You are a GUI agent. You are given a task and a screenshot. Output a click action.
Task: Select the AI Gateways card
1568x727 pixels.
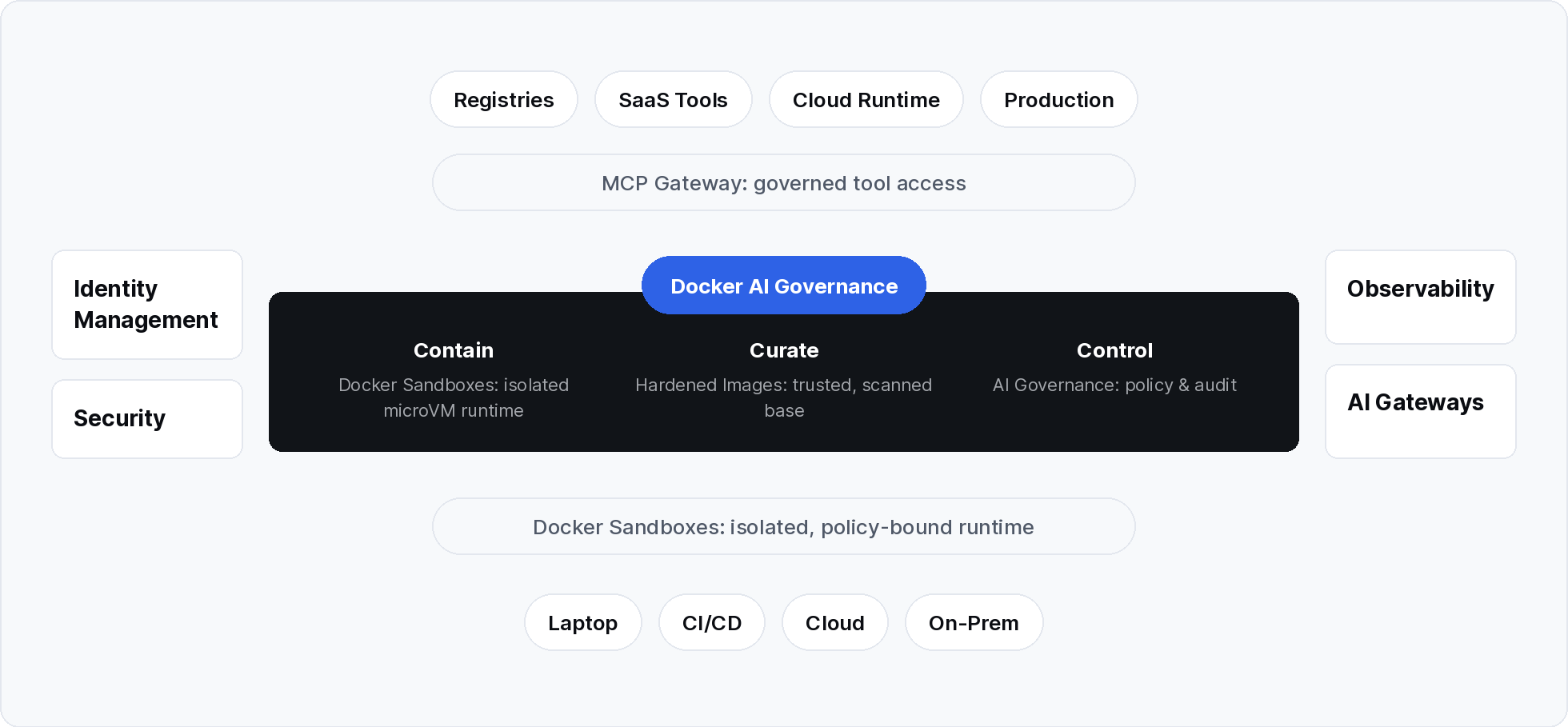point(1421,412)
